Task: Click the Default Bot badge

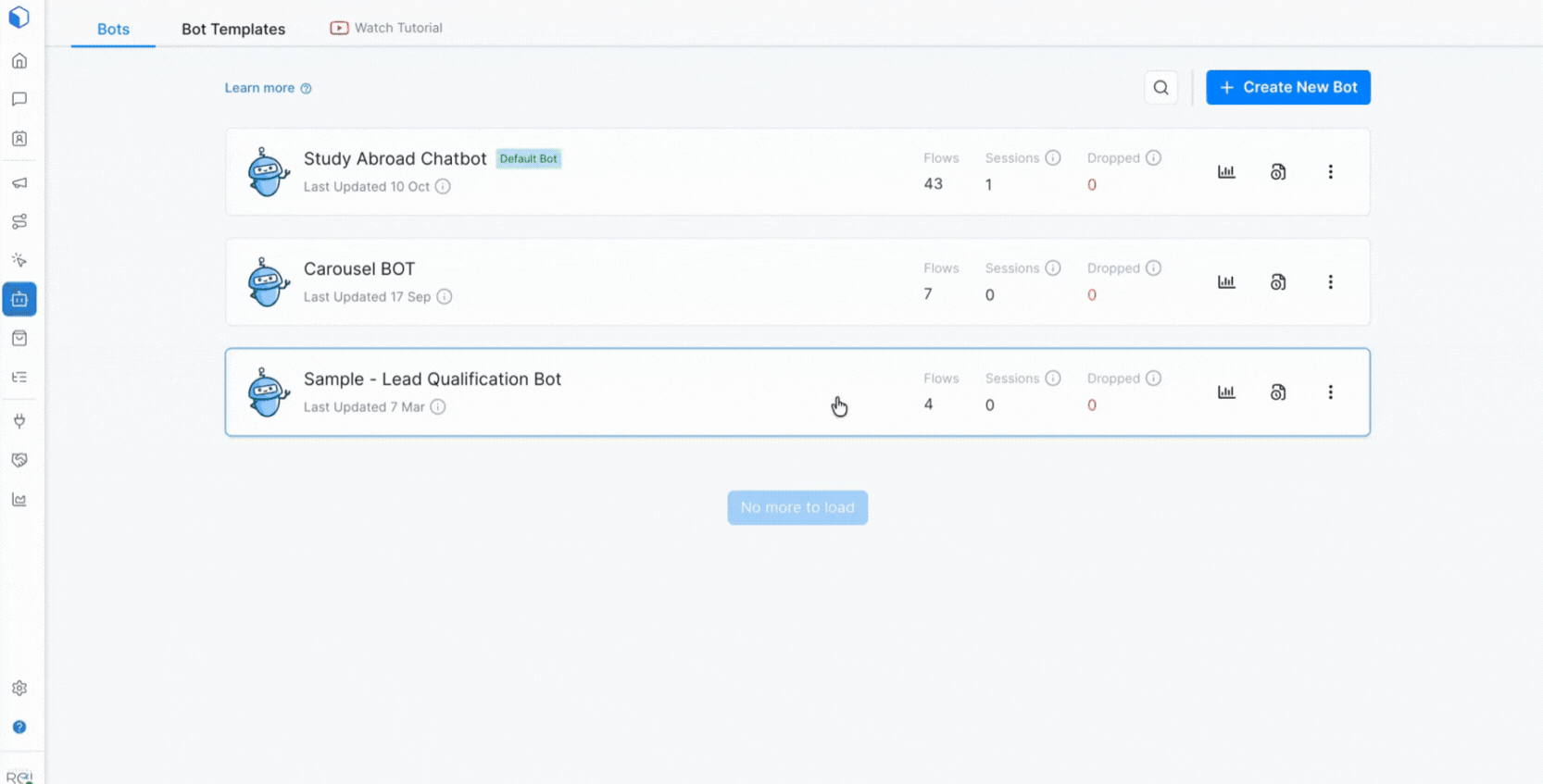Action: click(x=529, y=158)
